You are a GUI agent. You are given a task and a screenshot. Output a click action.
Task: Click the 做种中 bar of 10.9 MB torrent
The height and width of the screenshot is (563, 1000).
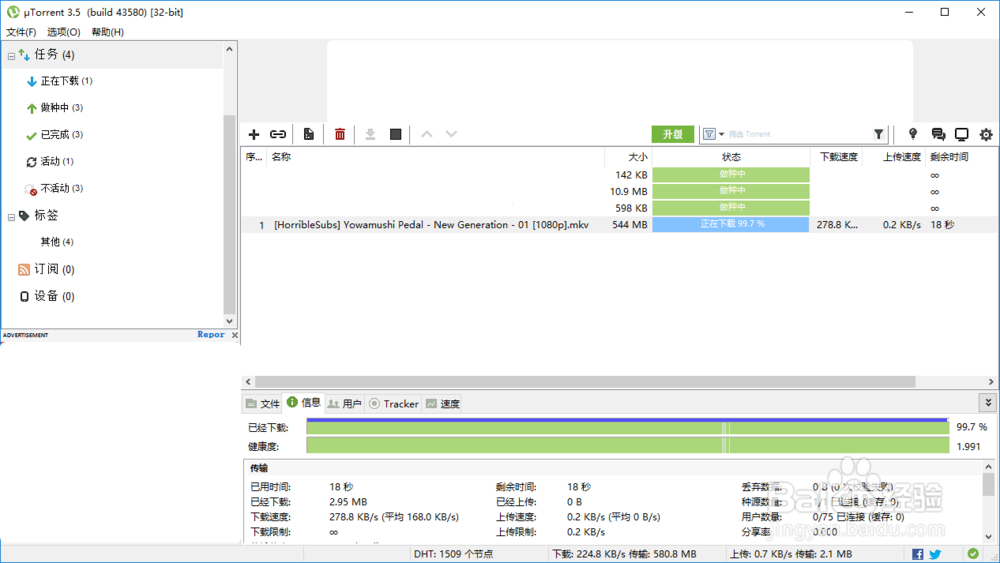point(731,191)
